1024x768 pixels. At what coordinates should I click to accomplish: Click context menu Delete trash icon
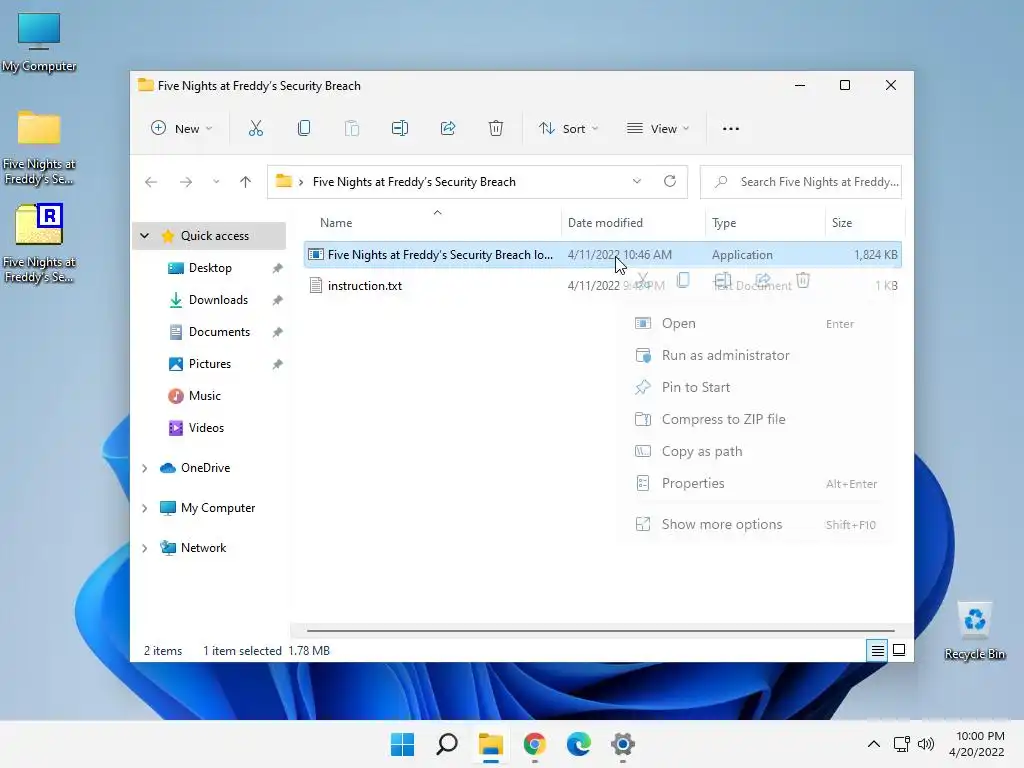pyautogui.click(x=803, y=280)
